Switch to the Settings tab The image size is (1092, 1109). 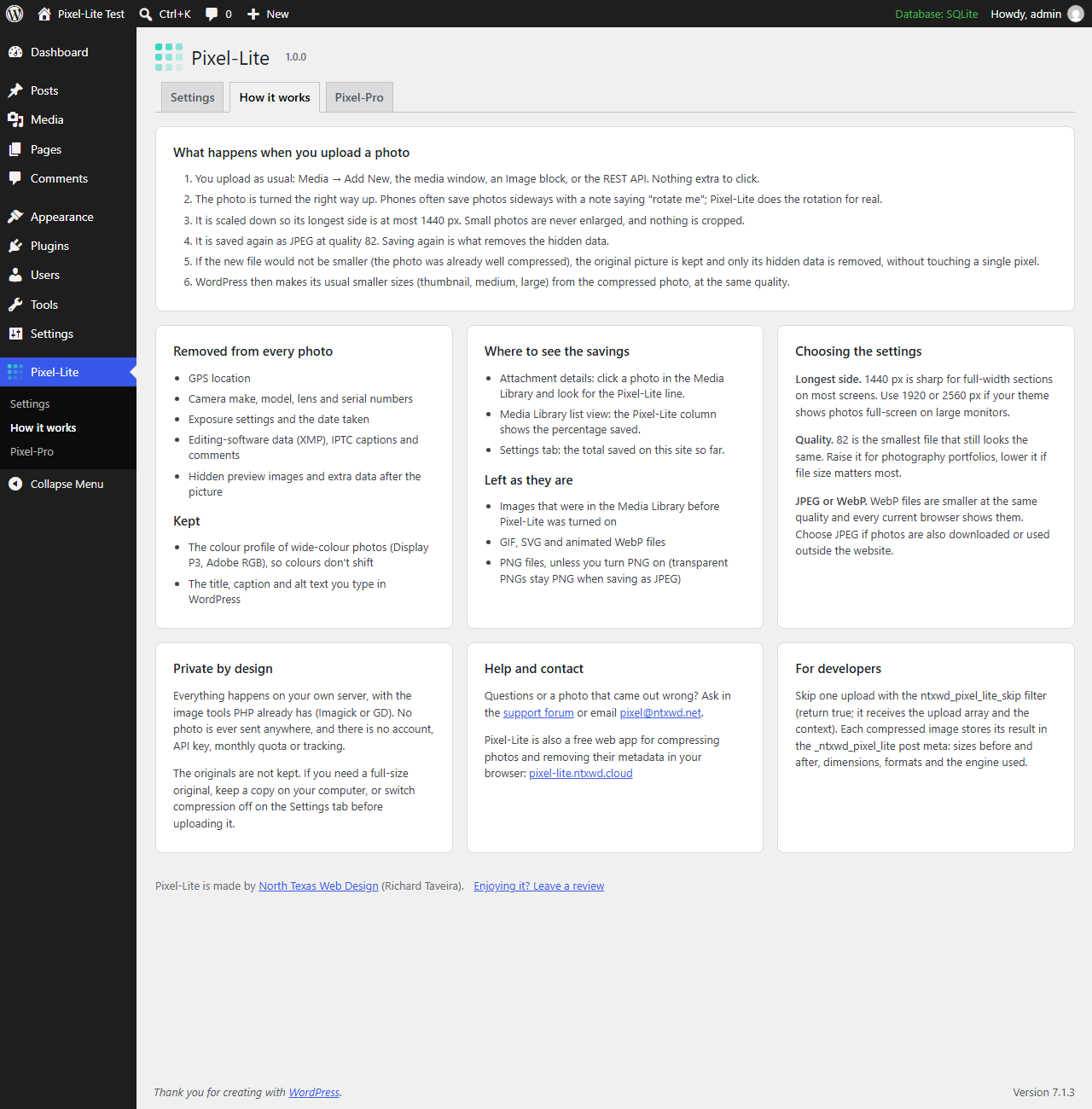193,97
